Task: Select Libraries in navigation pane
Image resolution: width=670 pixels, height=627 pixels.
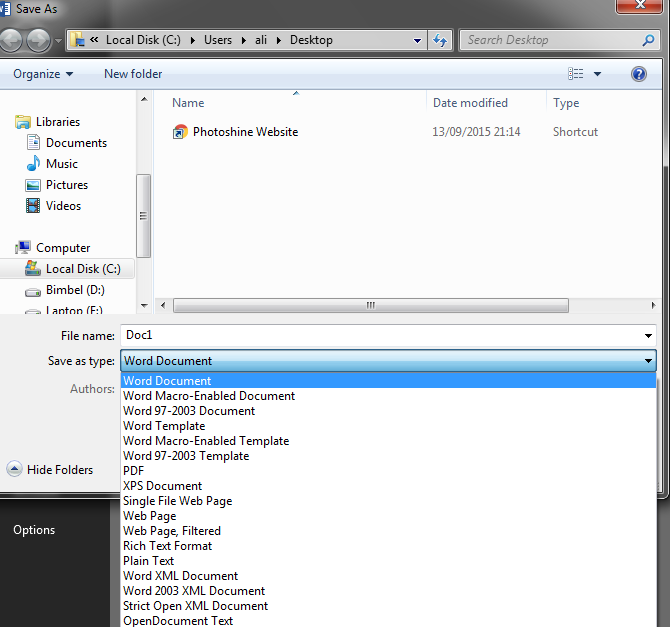Action: point(58,122)
